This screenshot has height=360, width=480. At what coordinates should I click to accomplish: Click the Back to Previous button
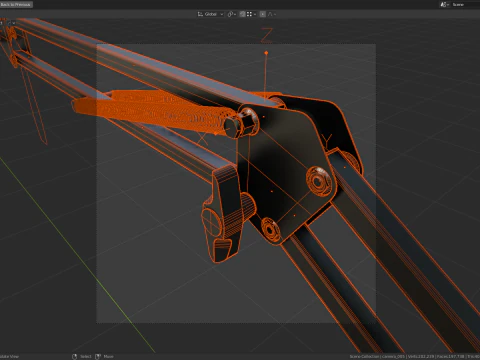16,4
